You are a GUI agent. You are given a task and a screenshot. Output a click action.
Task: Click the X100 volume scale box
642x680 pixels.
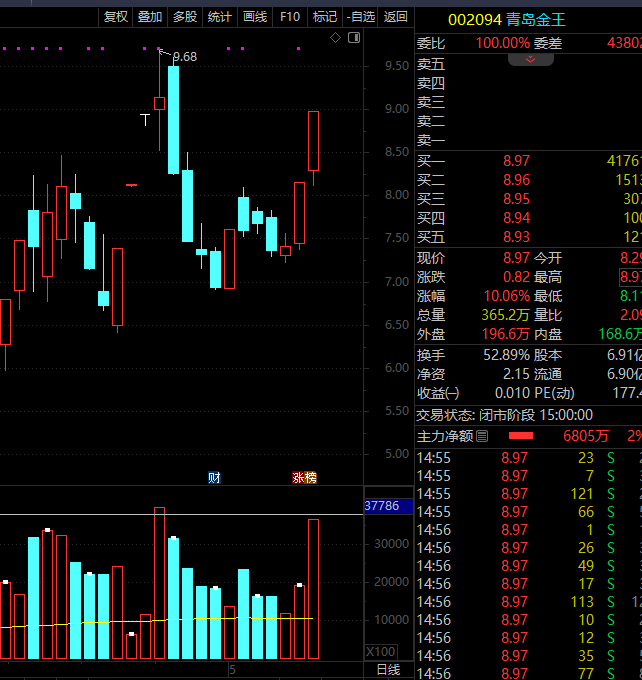(381, 651)
